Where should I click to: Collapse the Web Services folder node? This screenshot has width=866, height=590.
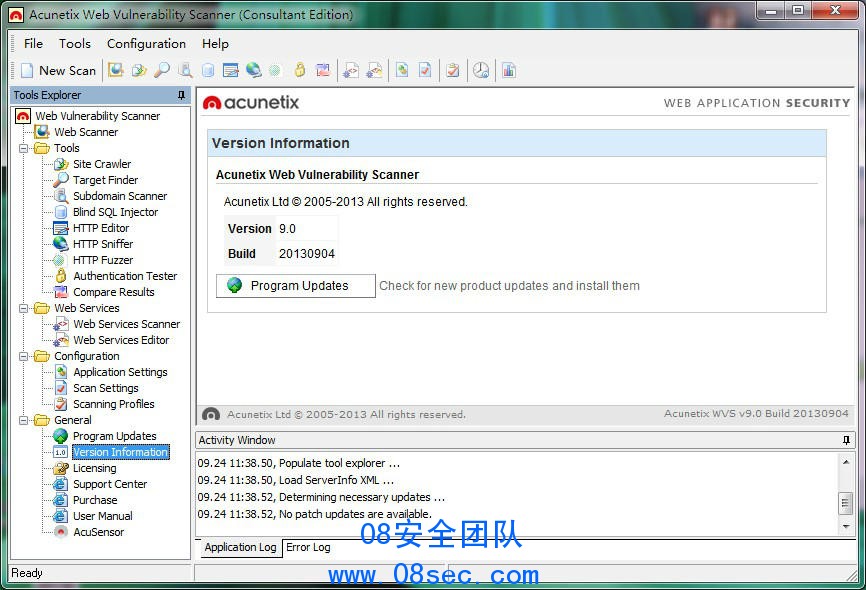23,308
